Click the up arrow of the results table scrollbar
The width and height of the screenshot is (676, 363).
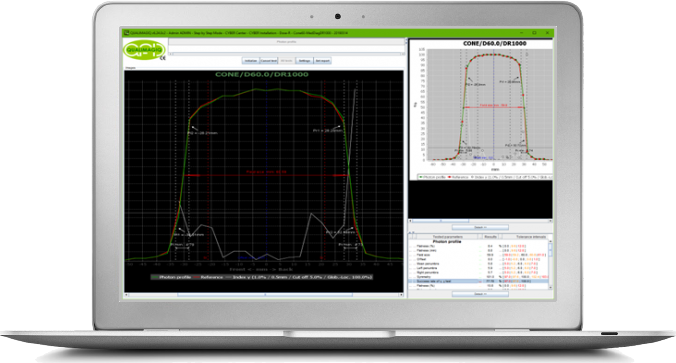(x=550, y=242)
